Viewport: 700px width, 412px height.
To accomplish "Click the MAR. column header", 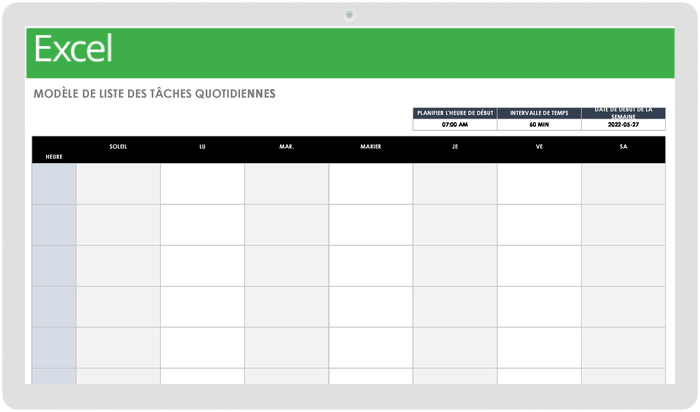I will (286, 146).
